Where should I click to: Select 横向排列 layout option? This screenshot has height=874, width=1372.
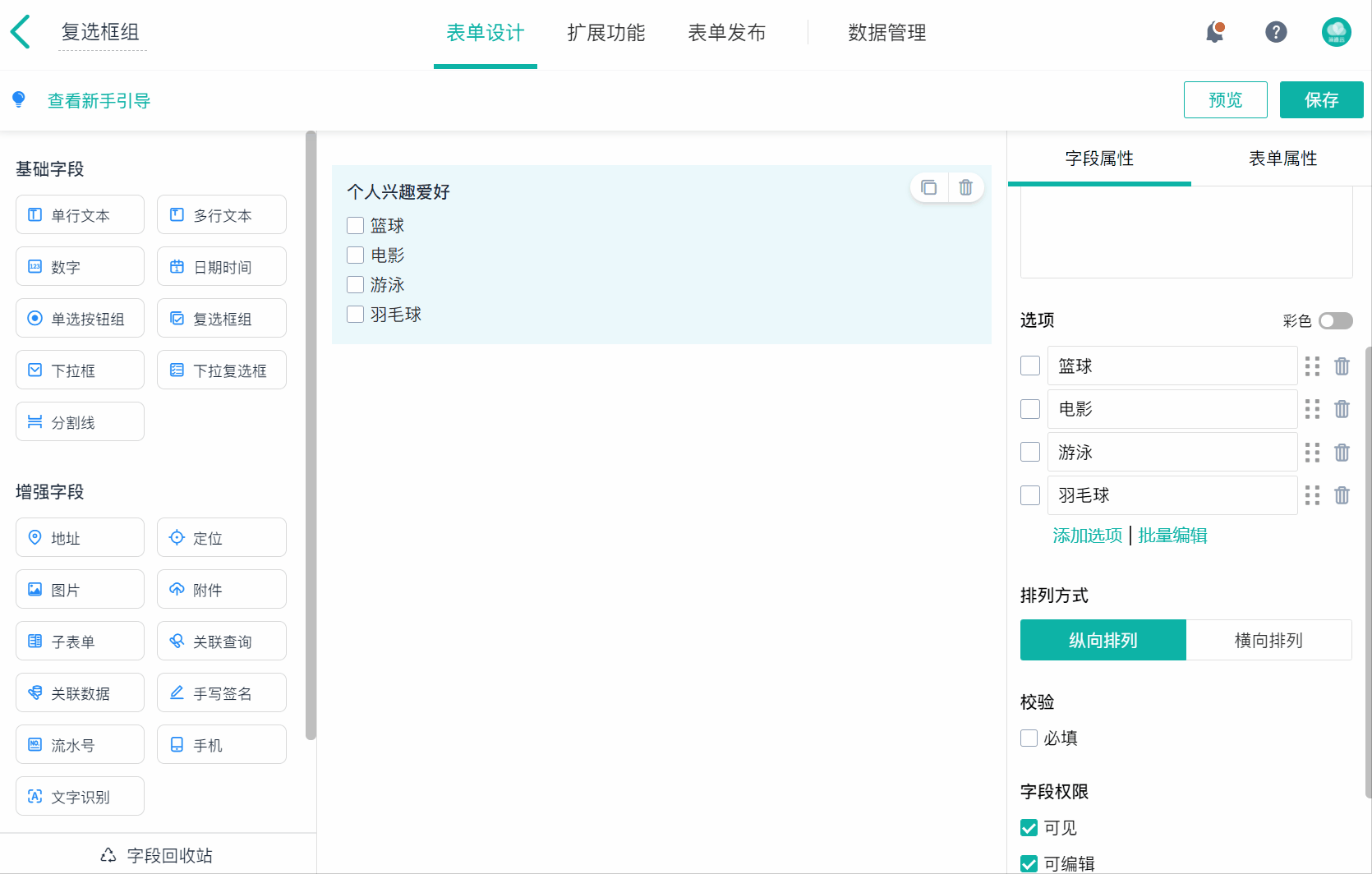(x=1268, y=640)
